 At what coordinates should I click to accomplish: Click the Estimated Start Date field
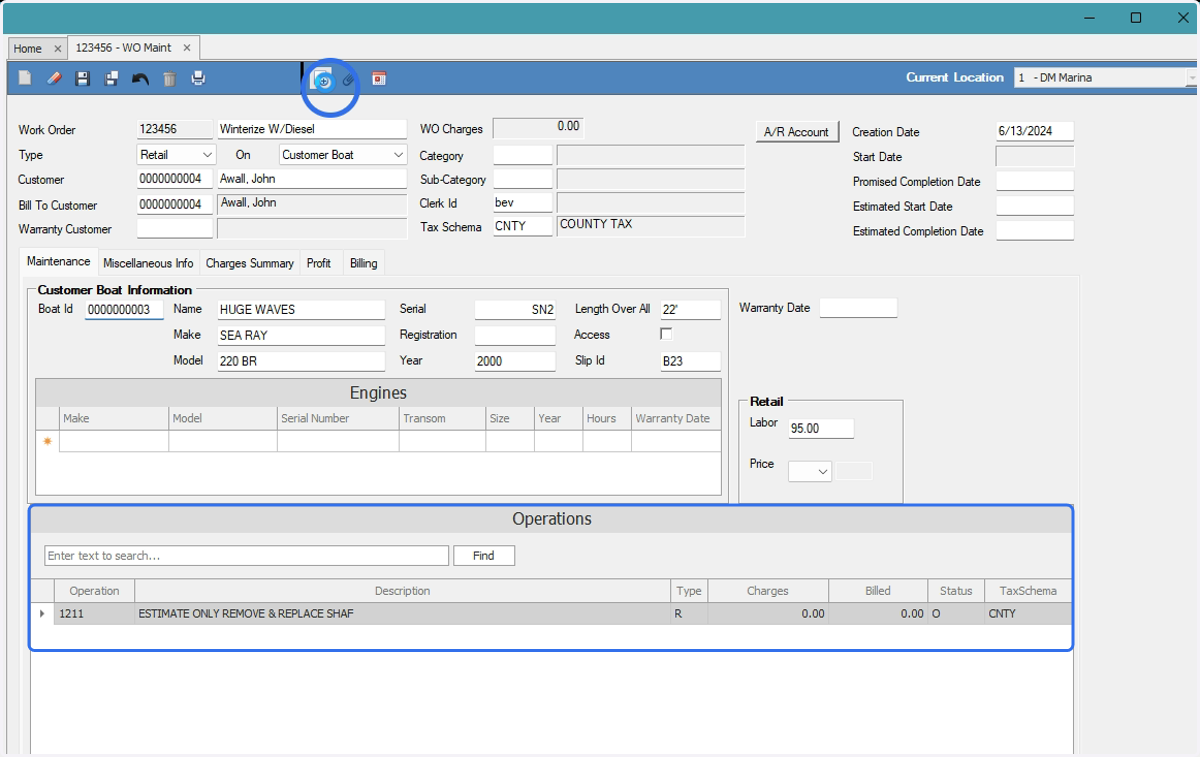(1035, 206)
